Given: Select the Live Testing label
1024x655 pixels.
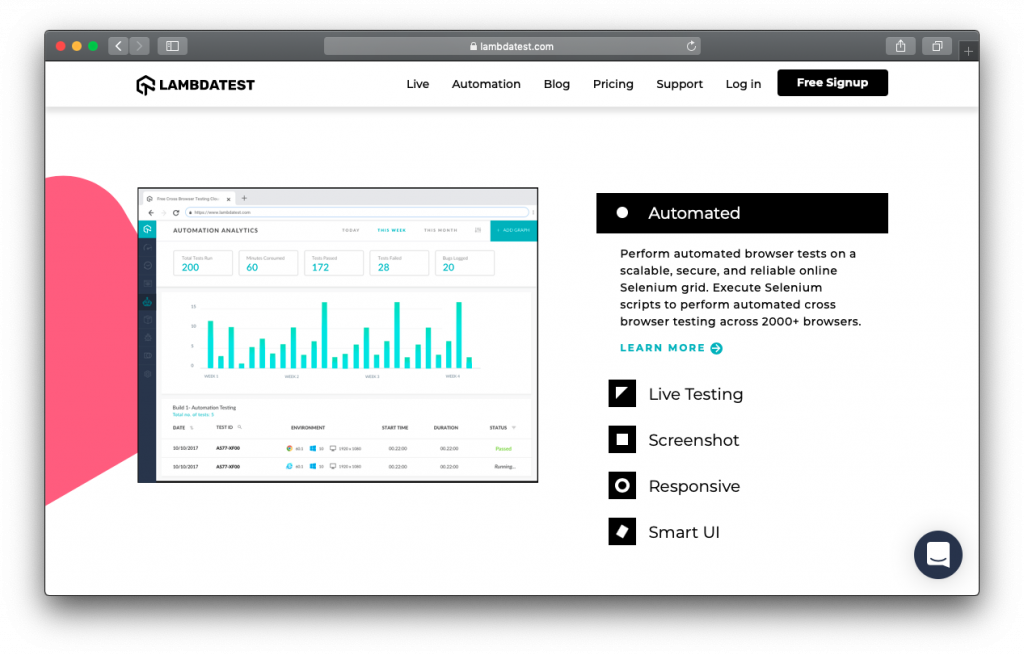Looking at the screenshot, I should [x=696, y=394].
